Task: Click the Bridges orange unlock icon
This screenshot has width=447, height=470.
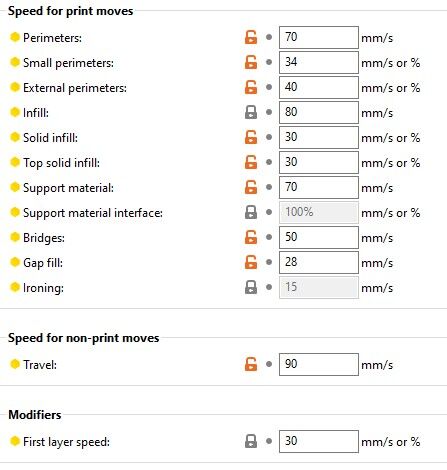Action: [251, 237]
